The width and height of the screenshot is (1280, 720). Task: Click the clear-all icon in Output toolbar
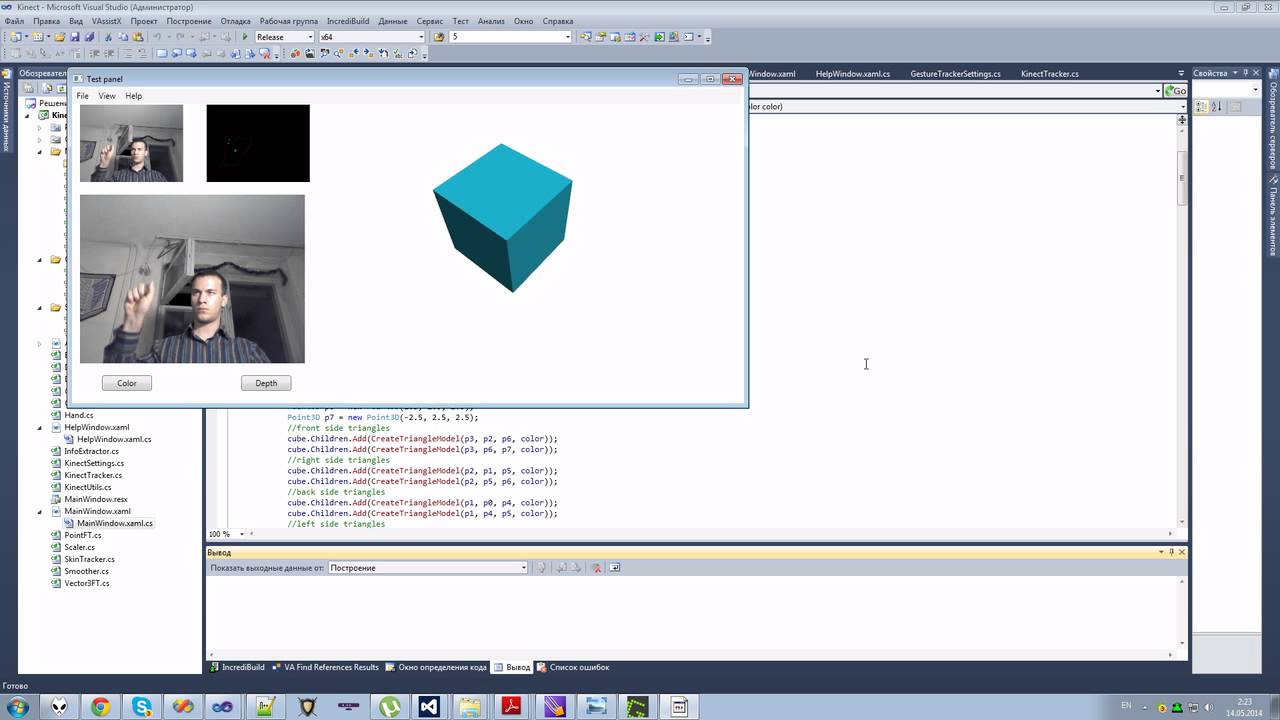596,567
